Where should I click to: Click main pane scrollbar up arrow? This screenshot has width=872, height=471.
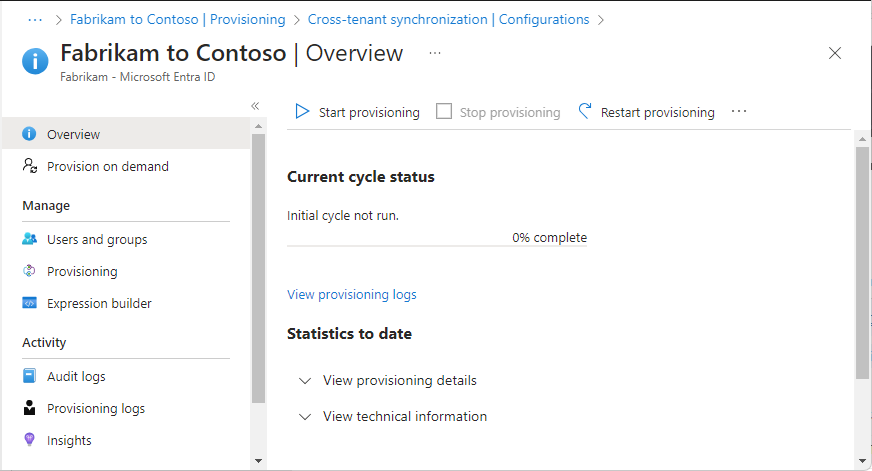[862, 139]
